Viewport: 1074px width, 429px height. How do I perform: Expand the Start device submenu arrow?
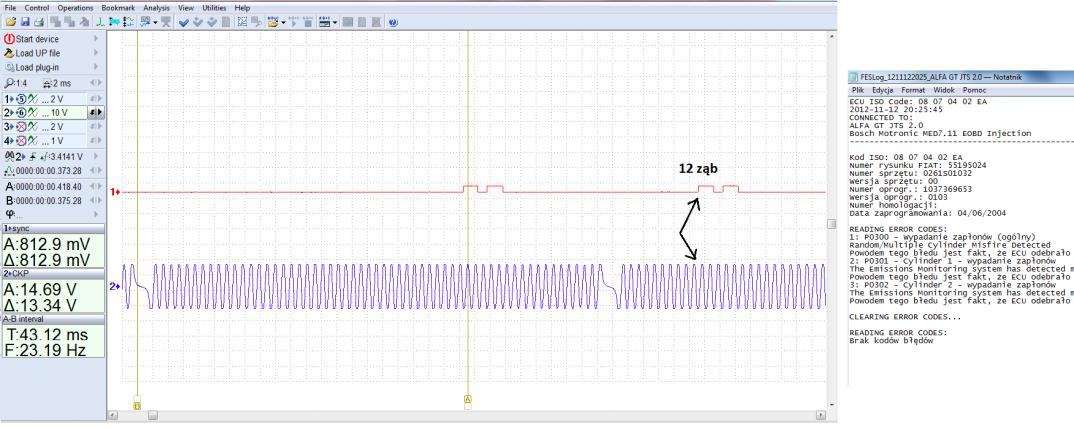coord(95,38)
